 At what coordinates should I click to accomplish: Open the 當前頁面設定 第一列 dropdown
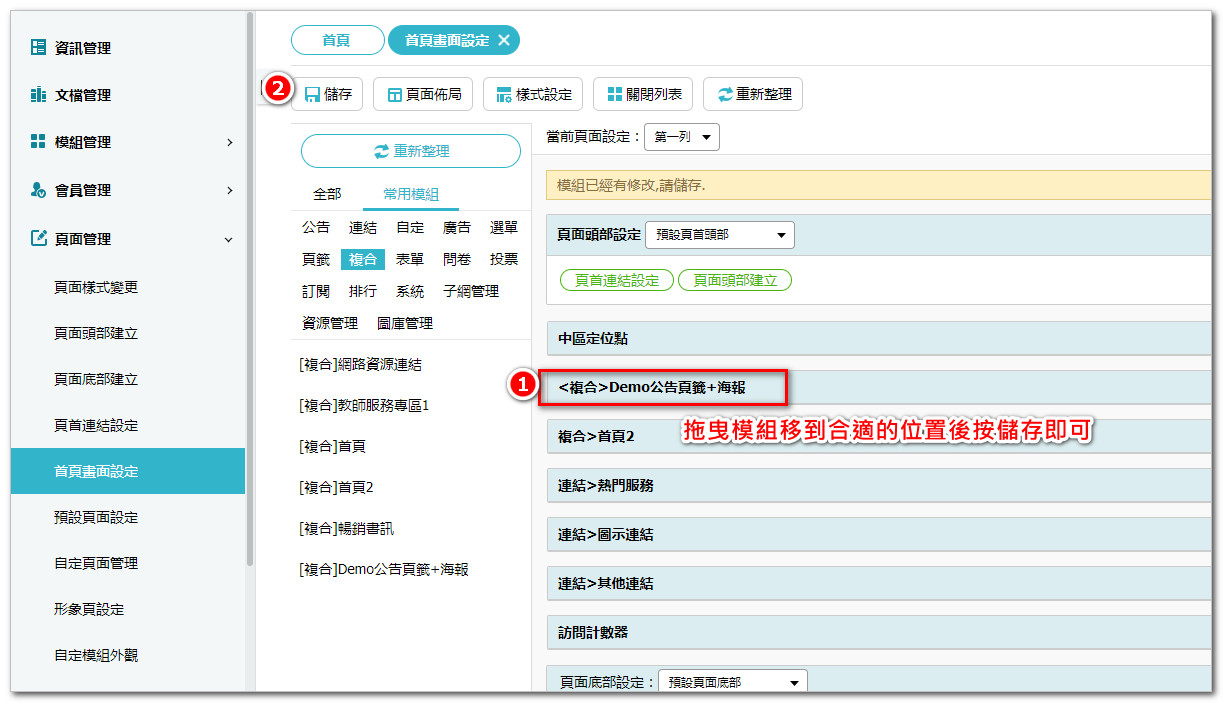(681, 137)
